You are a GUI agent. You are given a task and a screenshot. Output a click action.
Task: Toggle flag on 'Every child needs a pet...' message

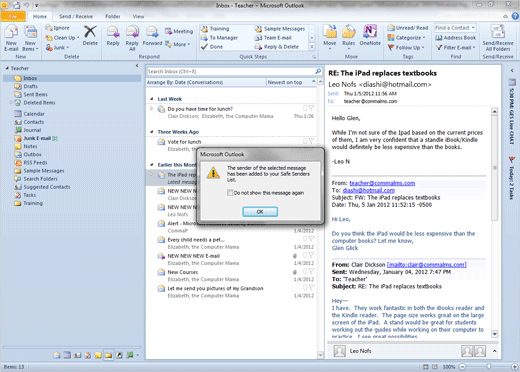(312, 239)
